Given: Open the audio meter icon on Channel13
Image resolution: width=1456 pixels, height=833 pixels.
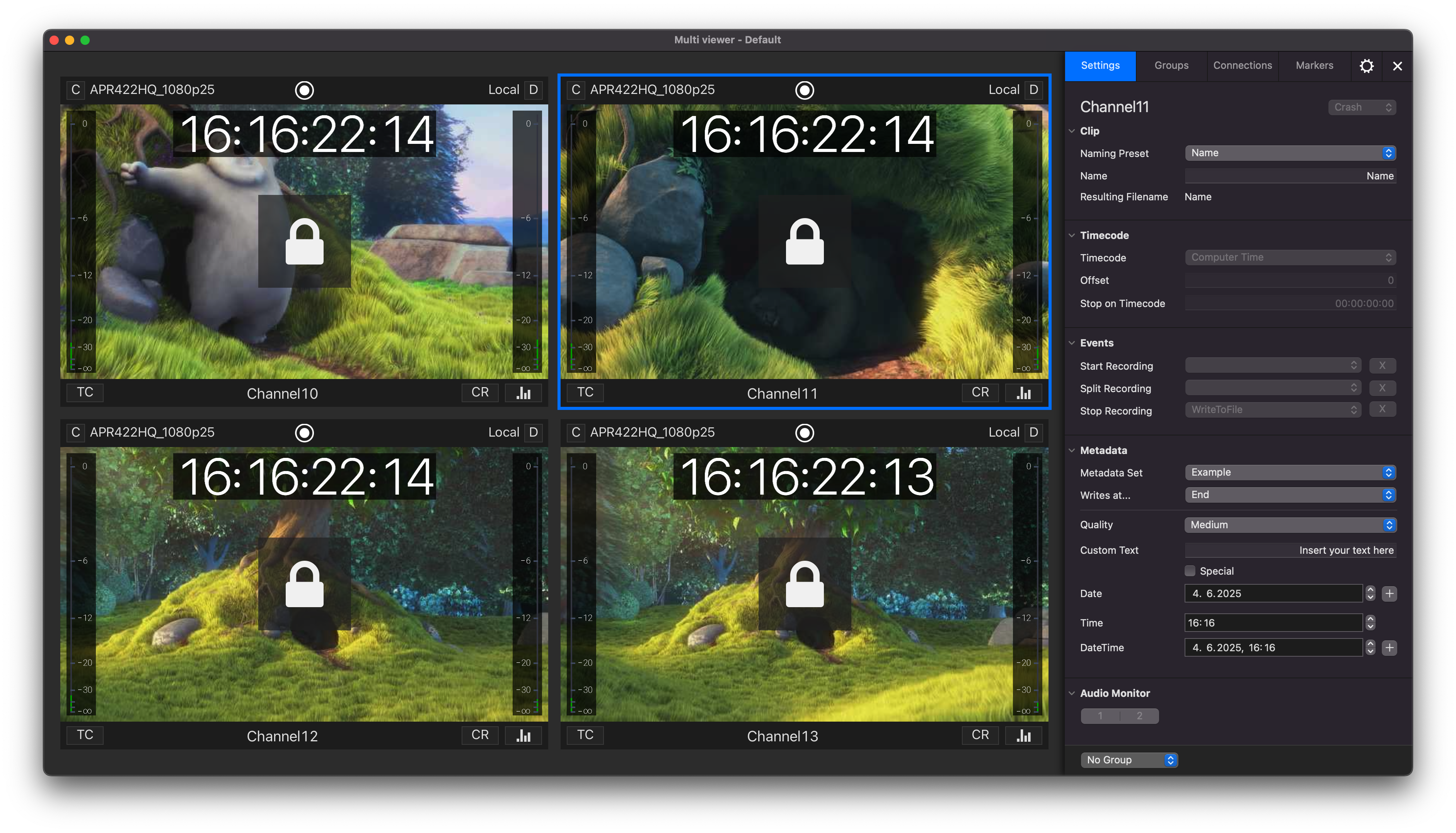Looking at the screenshot, I should coord(1024,735).
